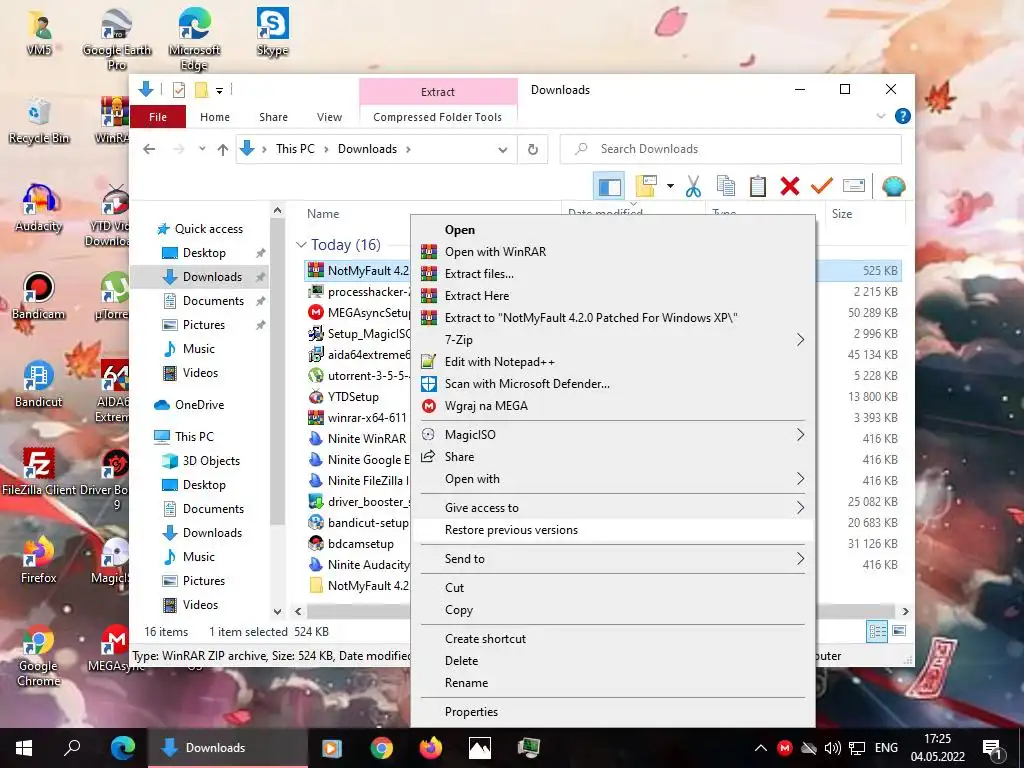The width and height of the screenshot is (1024, 768).
Task: Click the Back navigation arrow
Action: (x=149, y=150)
